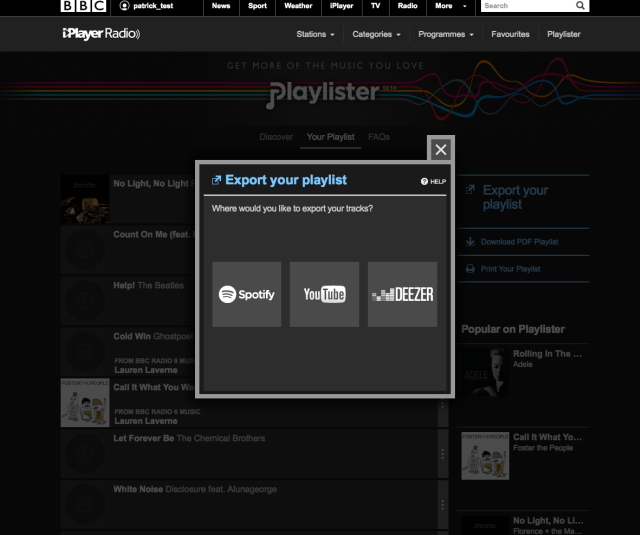
Task: Focus the BBC search field
Action: point(528,6)
